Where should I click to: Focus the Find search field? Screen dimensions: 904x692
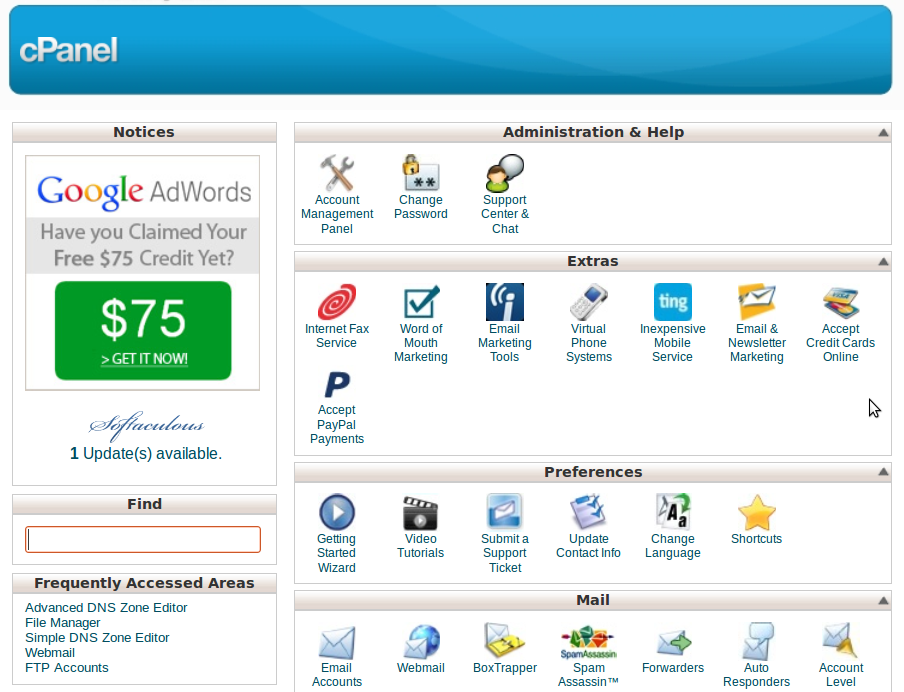click(143, 540)
